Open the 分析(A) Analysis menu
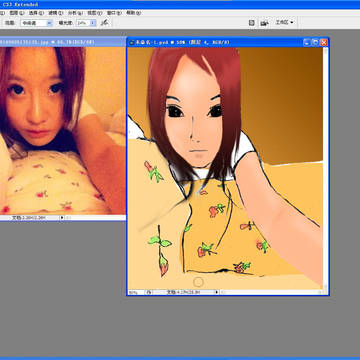 click(75, 13)
